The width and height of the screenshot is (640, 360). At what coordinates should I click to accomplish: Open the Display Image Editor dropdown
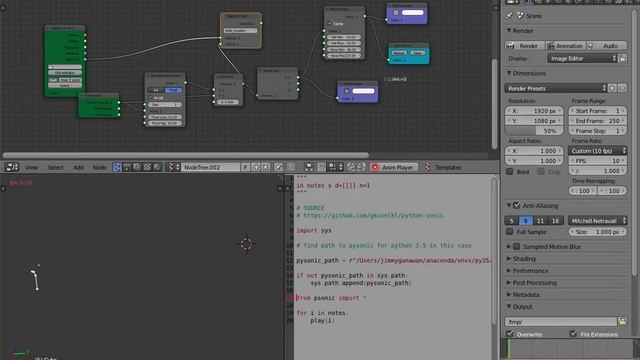pos(582,59)
